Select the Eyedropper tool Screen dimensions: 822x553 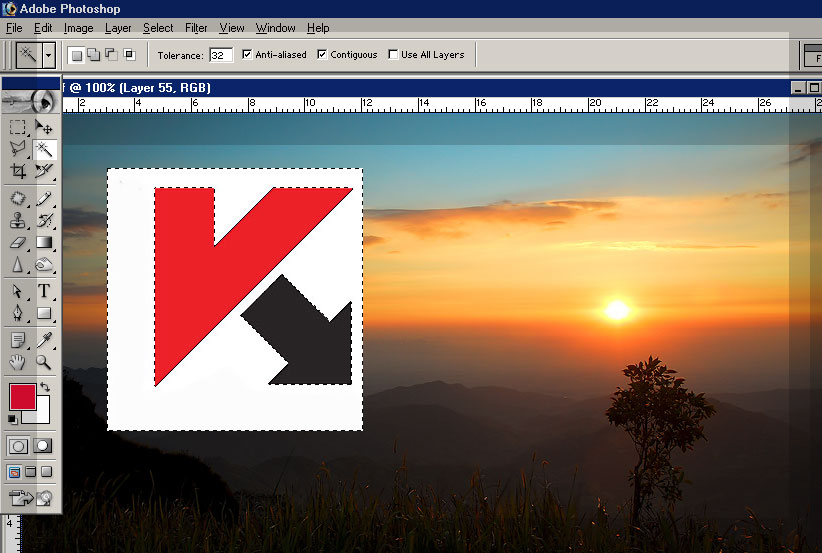44,341
